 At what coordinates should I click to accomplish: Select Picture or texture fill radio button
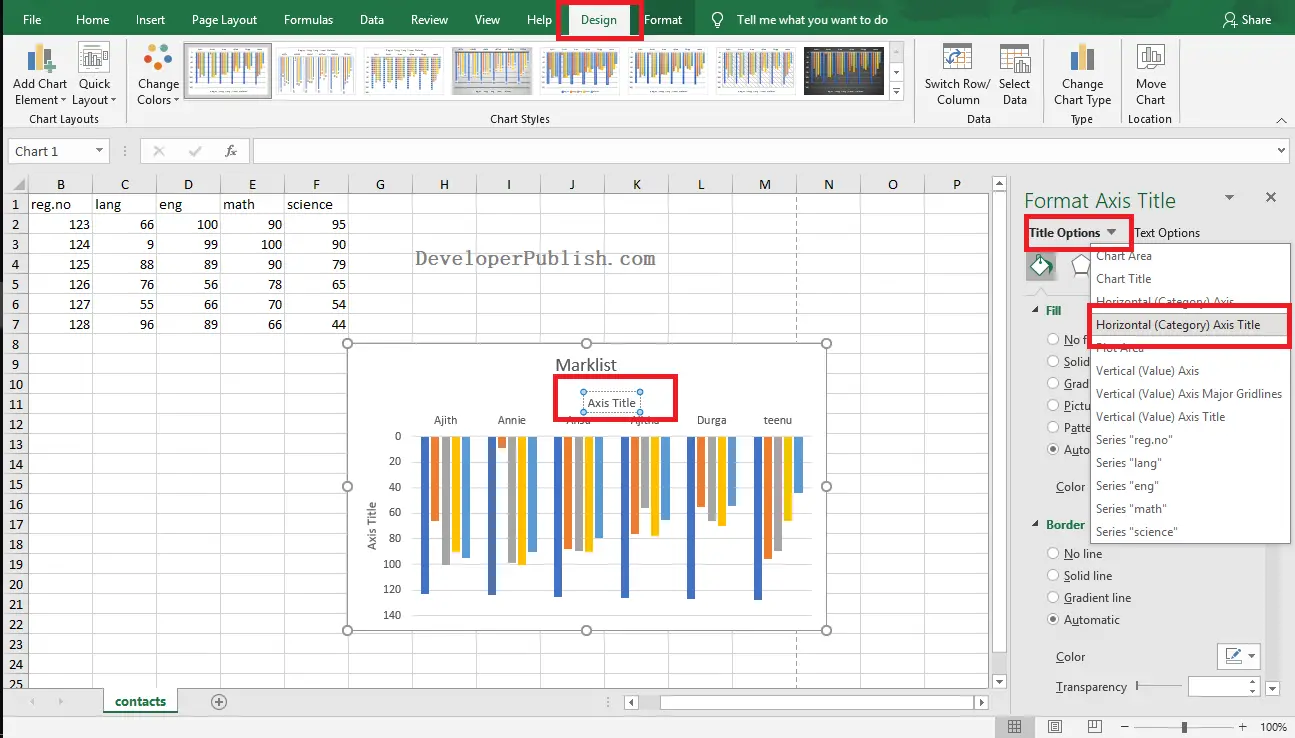click(1052, 406)
